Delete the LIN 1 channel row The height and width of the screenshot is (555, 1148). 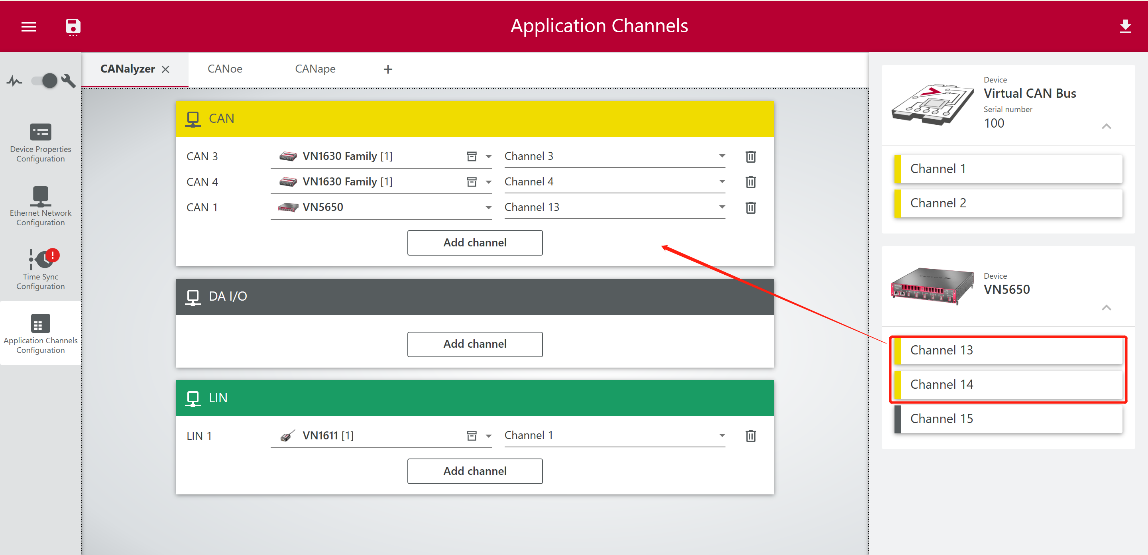pos(750,436)
